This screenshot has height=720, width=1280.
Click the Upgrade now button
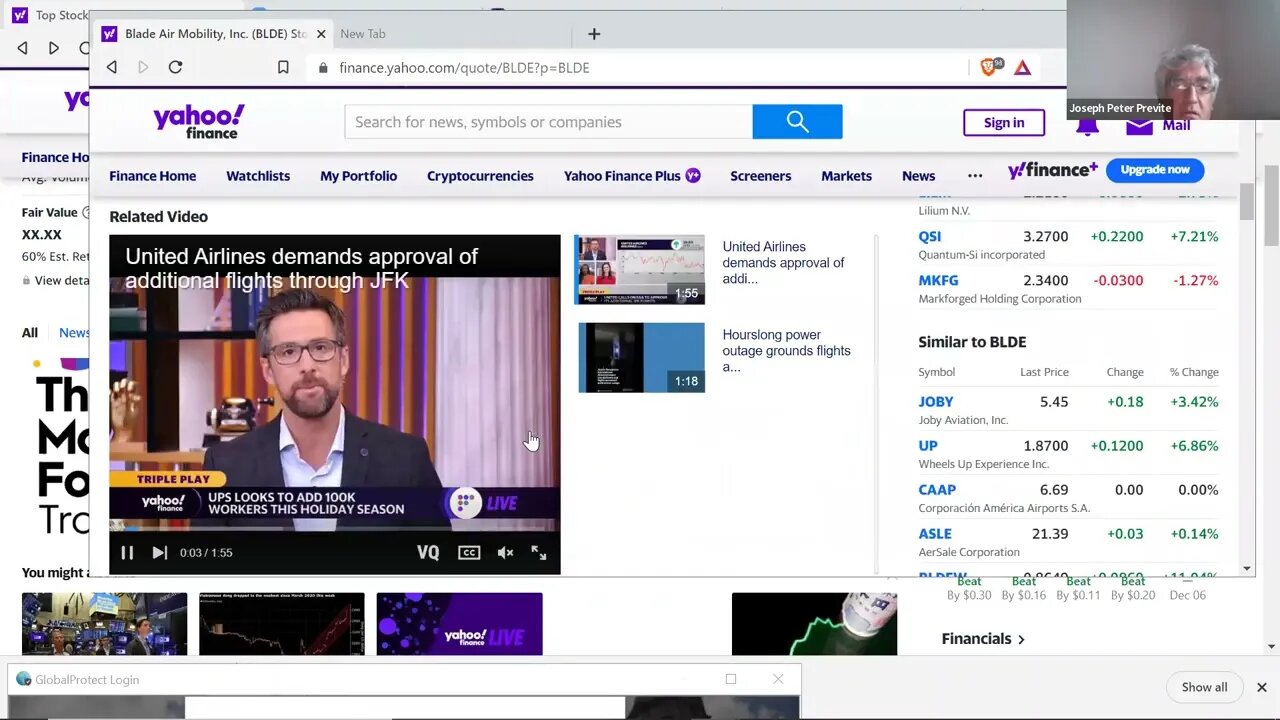tap(1155, 170)
